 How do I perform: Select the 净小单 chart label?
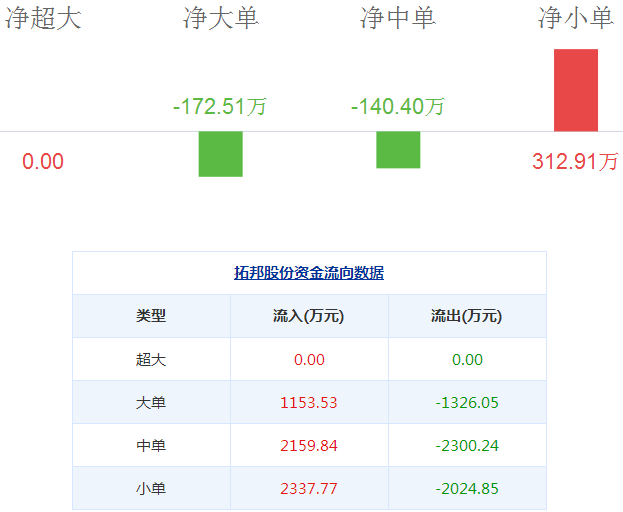point(576,18)
